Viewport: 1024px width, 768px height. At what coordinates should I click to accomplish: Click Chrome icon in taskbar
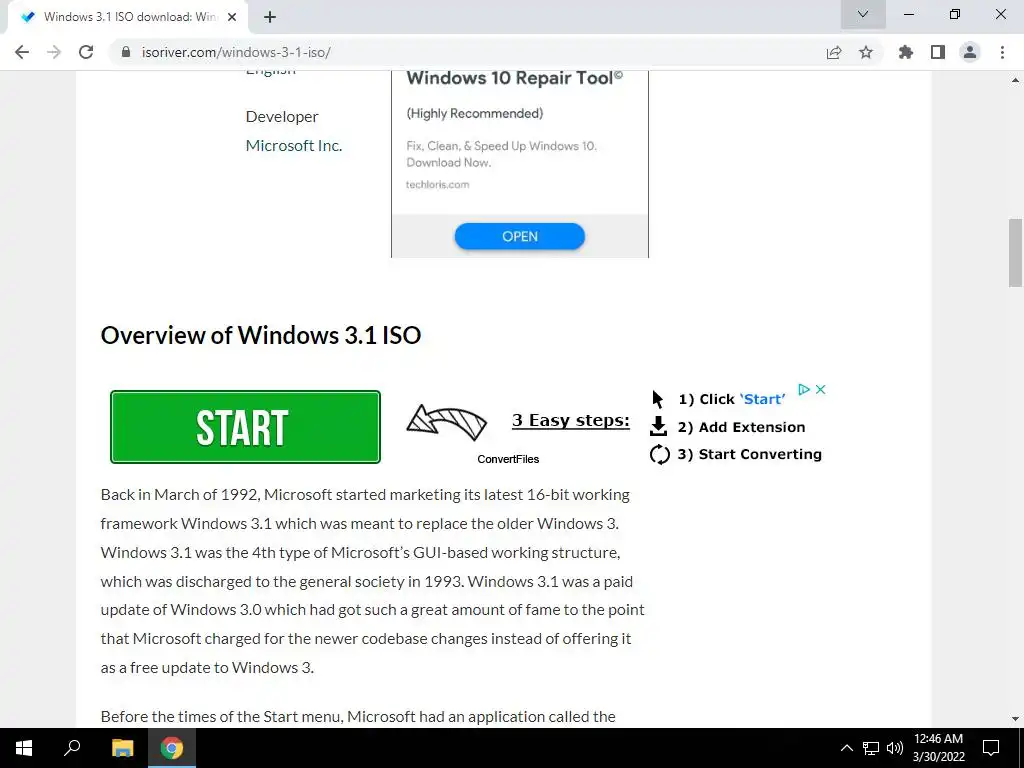click(172, 748)
